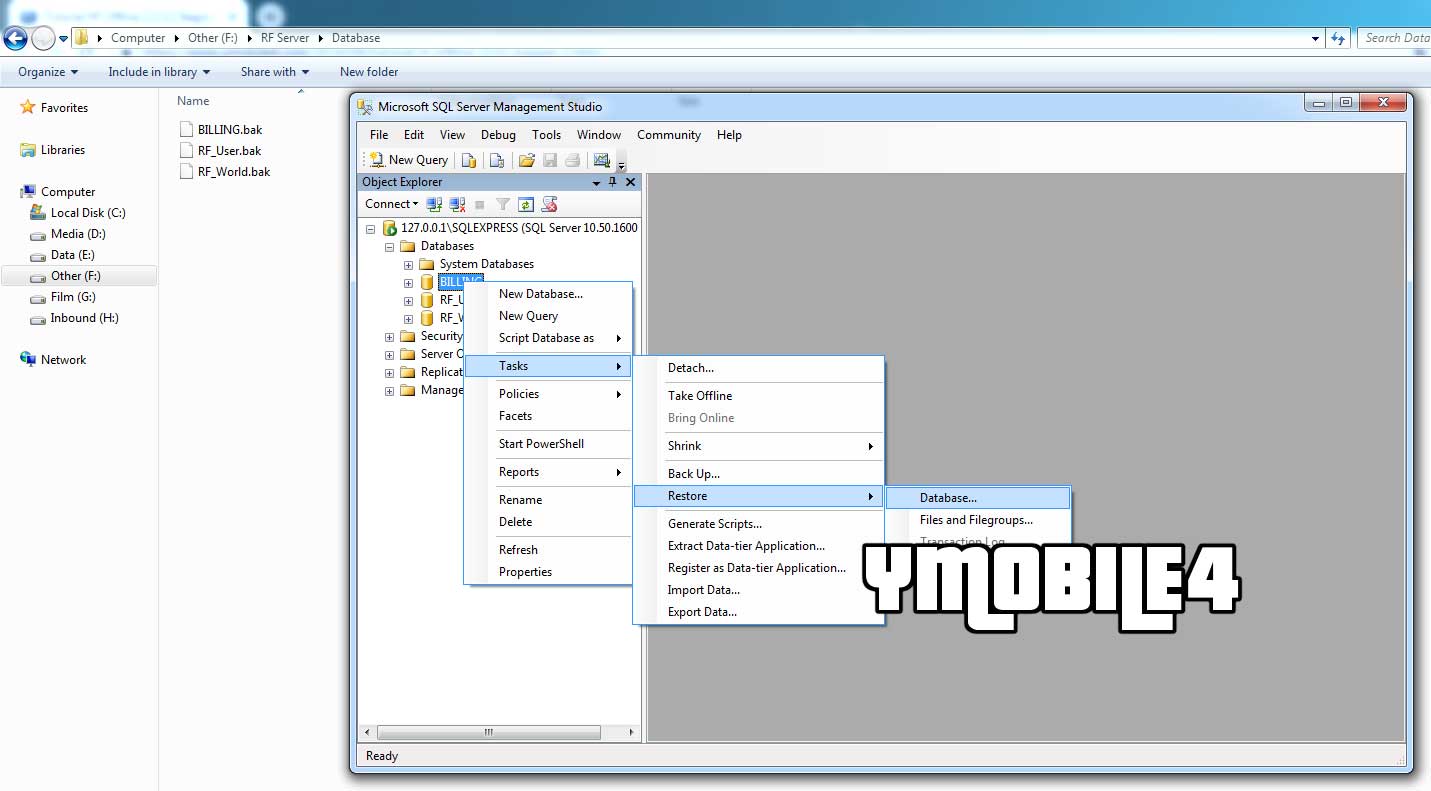Open the Community menu
The image size is (1431, 791).
pos(669,135)
